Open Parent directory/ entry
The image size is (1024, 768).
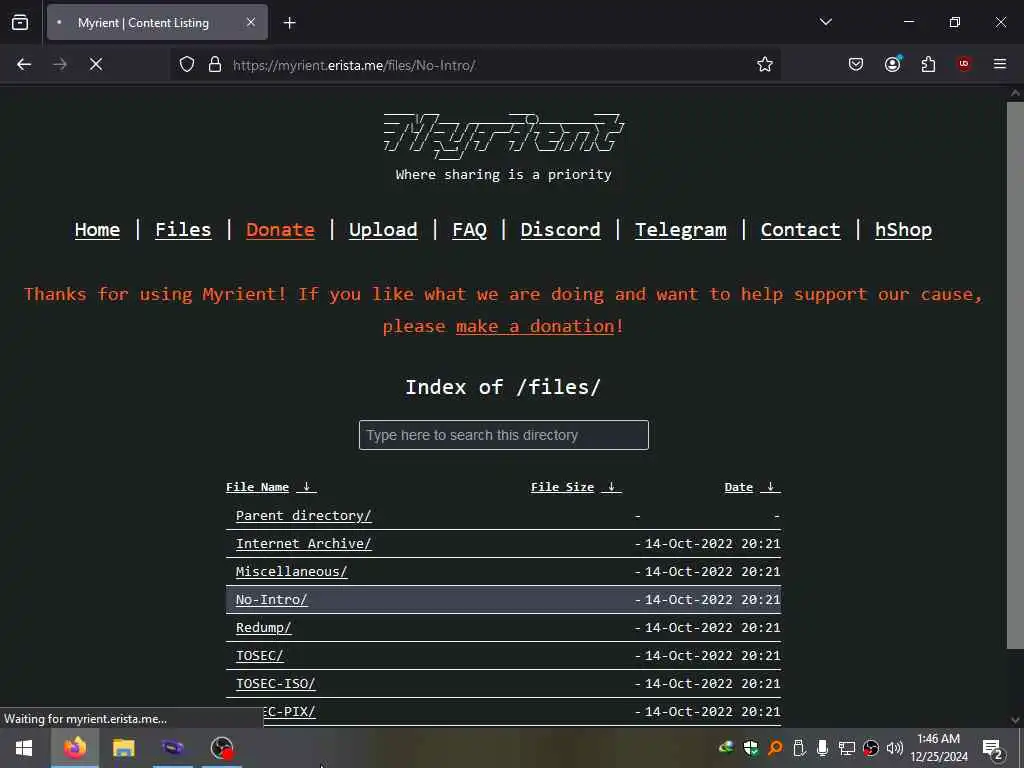(304, 515)
